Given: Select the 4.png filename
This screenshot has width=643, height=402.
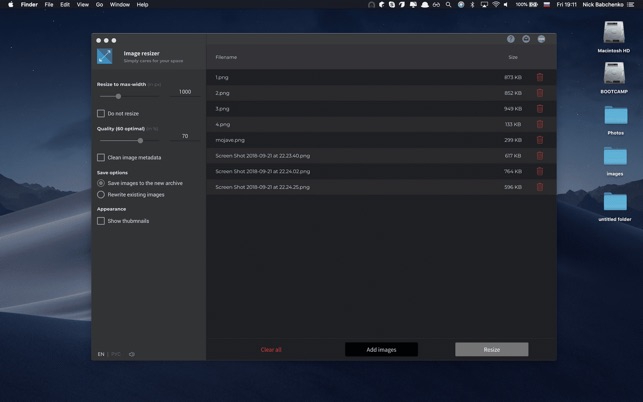Looking at the screenshot, I should 223,124.
